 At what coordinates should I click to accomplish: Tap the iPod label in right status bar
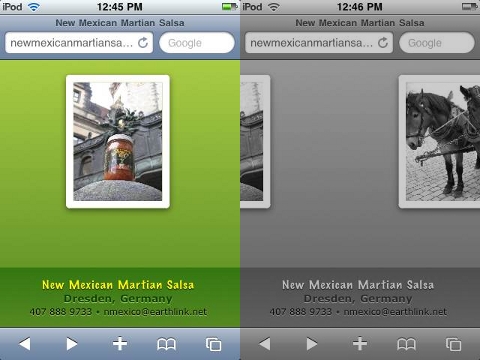pos(252,7)
